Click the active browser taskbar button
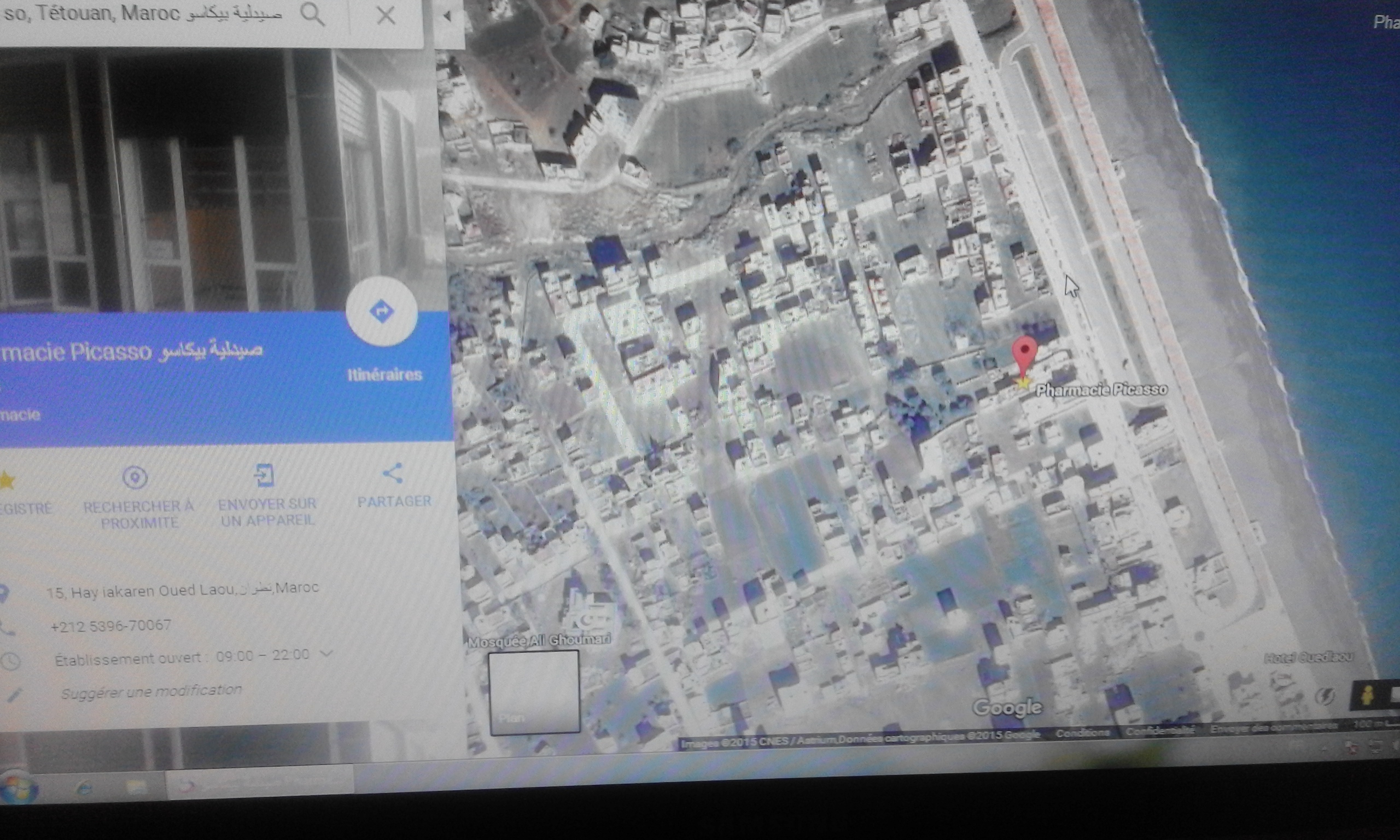This screenshot has width=1400, height=840. [x=260, y=783]
